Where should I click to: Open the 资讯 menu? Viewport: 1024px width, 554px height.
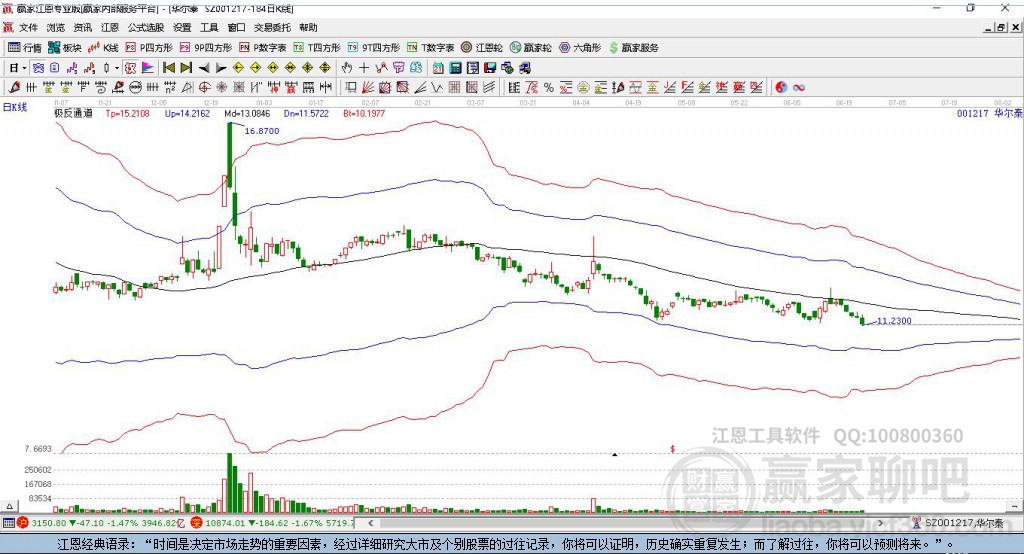click(82, 27)
